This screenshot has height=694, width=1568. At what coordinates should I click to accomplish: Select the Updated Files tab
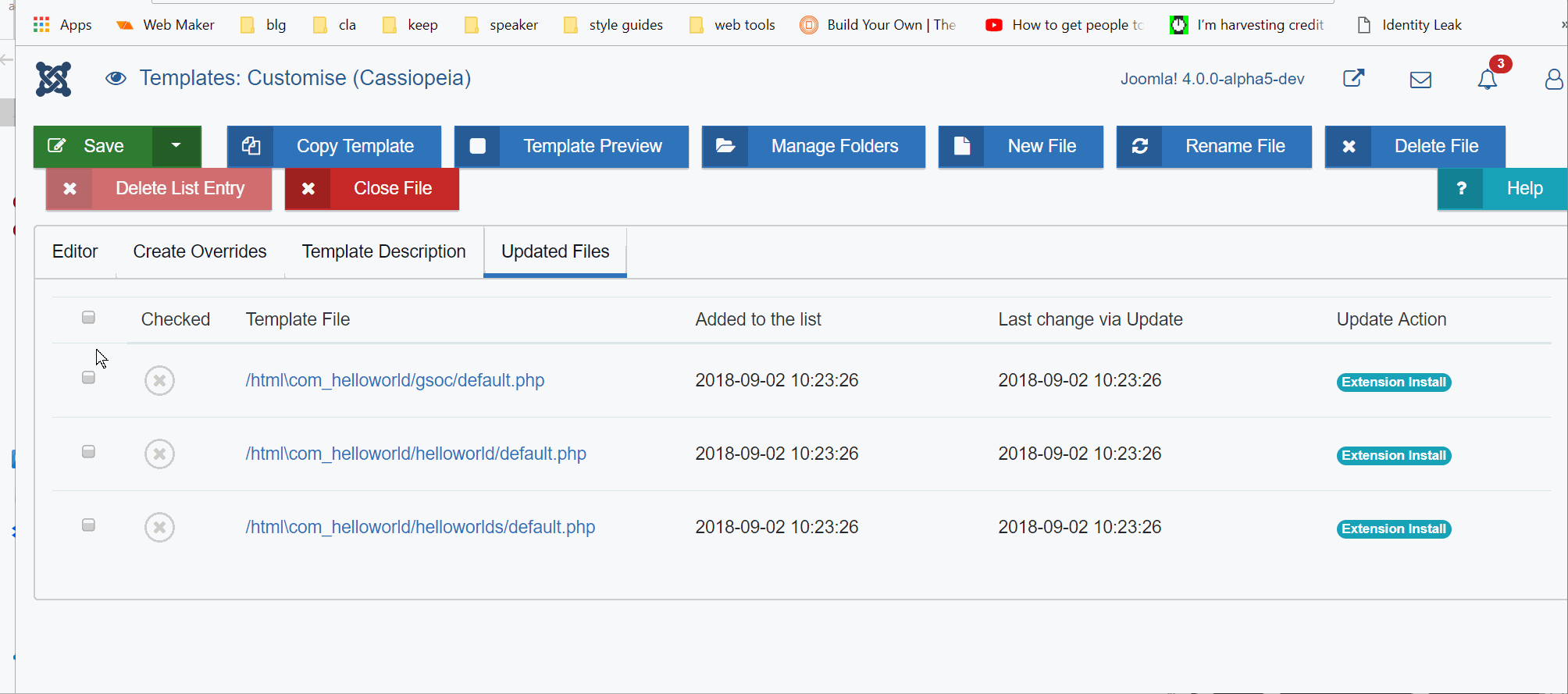click(555, 251)
